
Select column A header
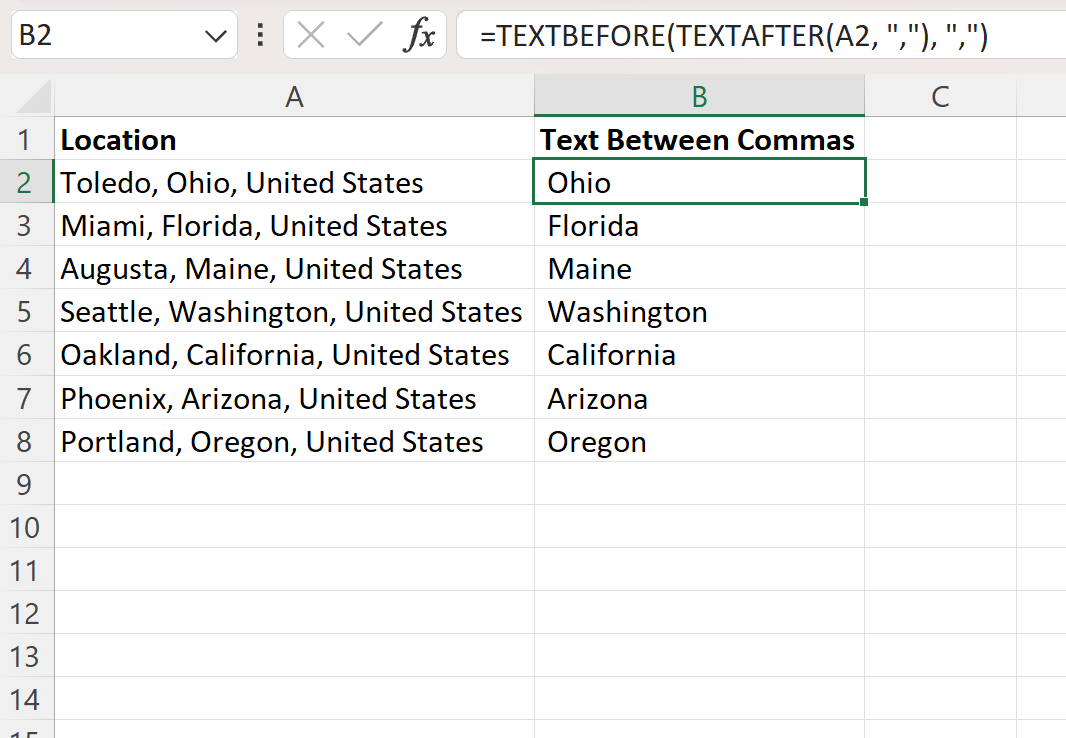[x=294, y=95]
